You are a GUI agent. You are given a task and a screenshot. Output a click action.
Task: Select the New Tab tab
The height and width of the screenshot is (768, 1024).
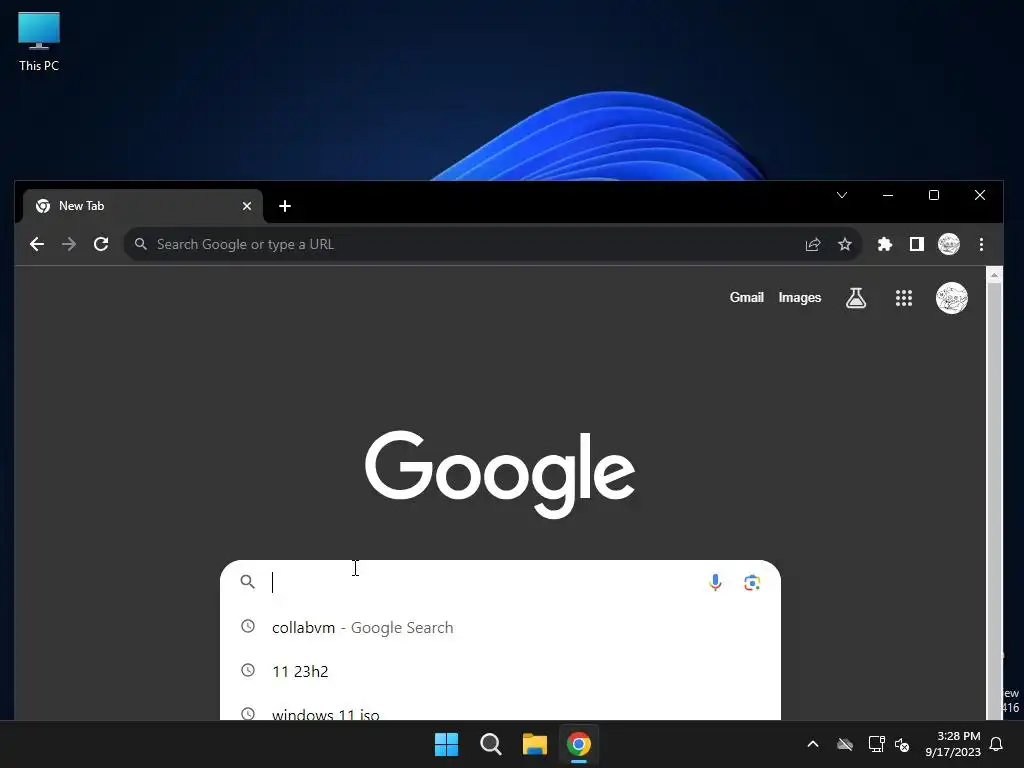142,206
